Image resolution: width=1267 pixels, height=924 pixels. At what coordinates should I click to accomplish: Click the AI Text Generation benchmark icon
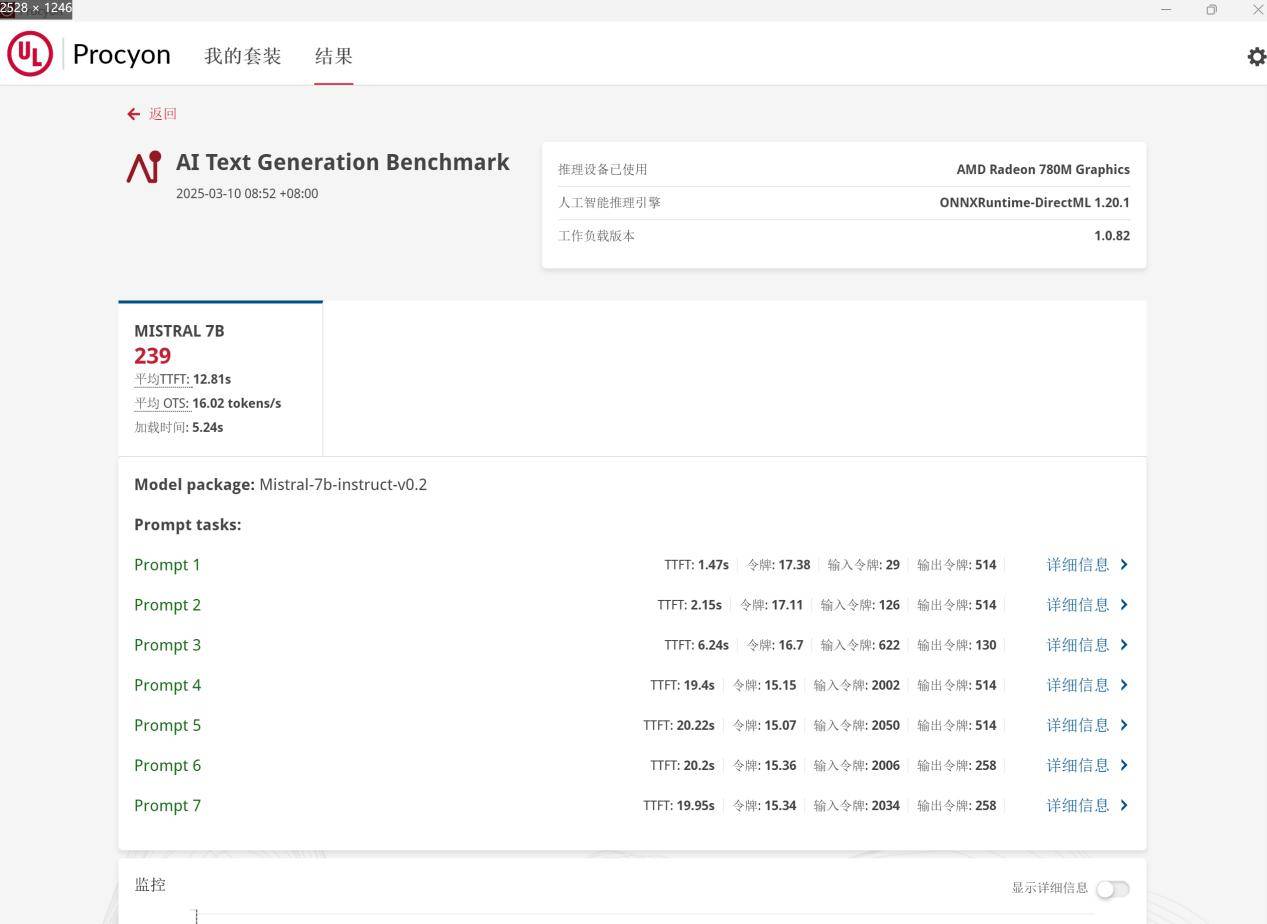tap(144, 167)
